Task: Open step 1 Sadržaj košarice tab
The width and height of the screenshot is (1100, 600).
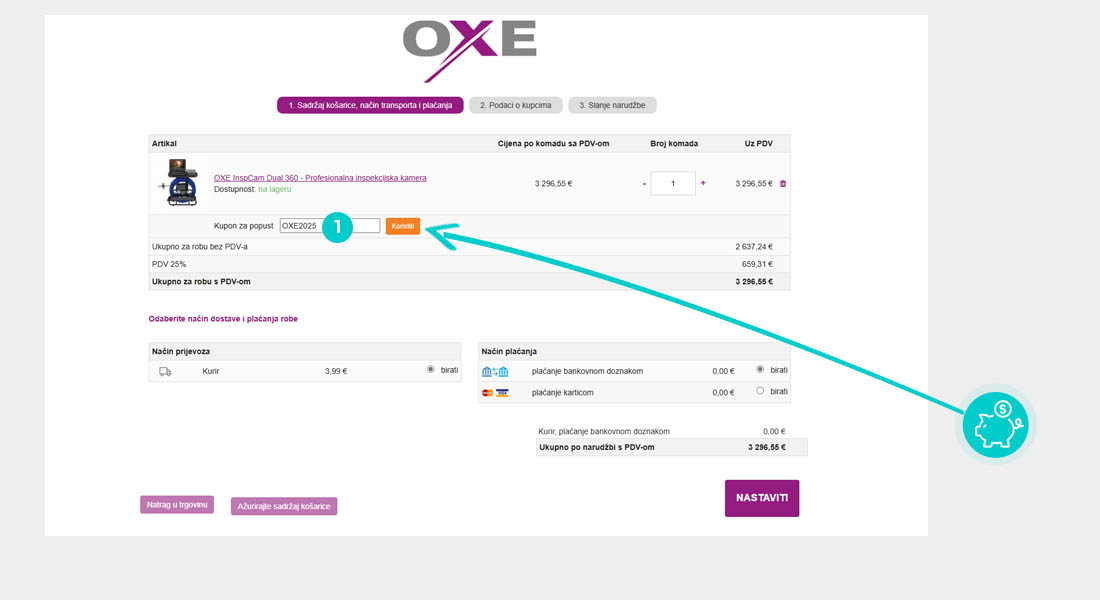Action: [x=370, y=105]
